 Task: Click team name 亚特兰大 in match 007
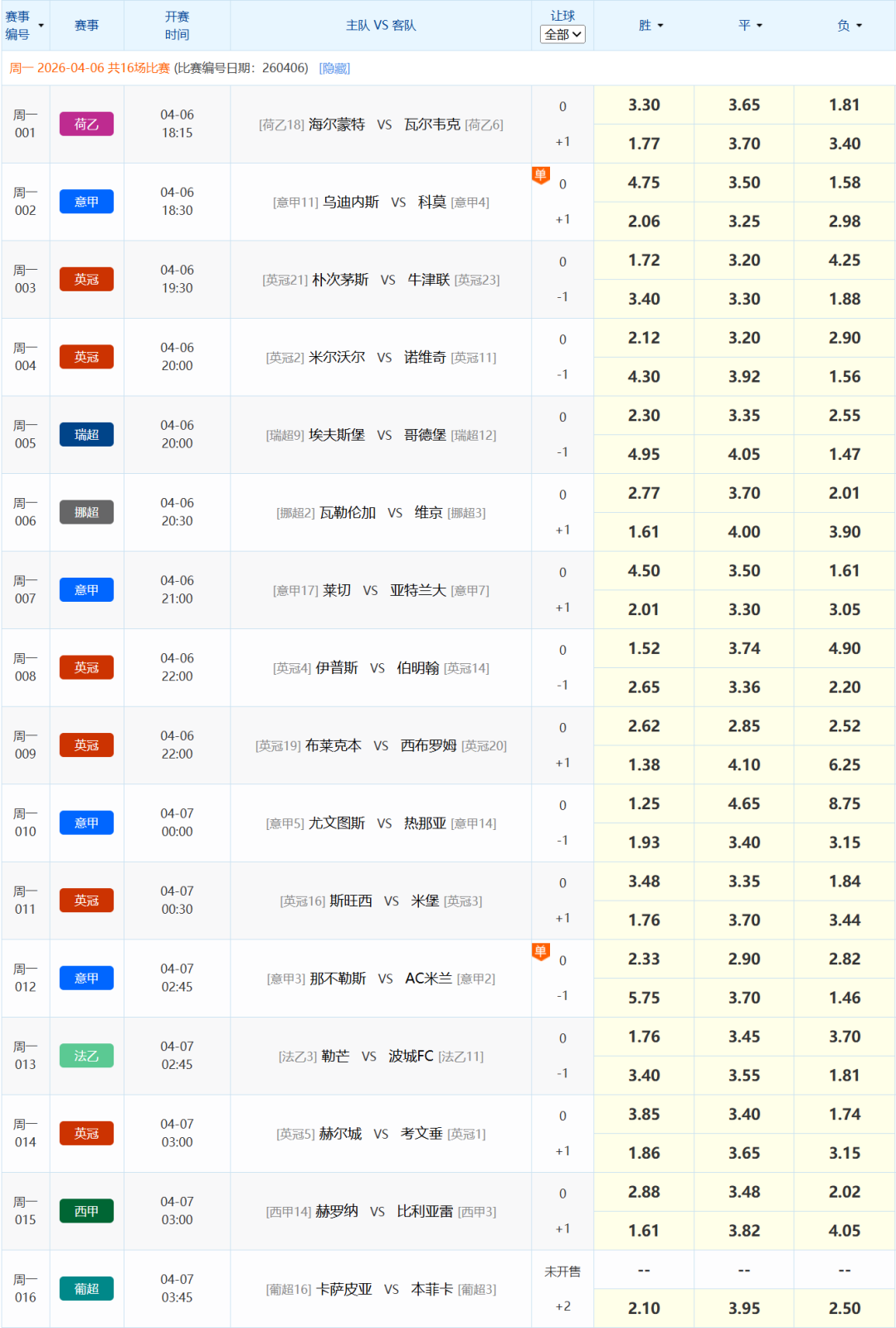click(x=418, y=590)
